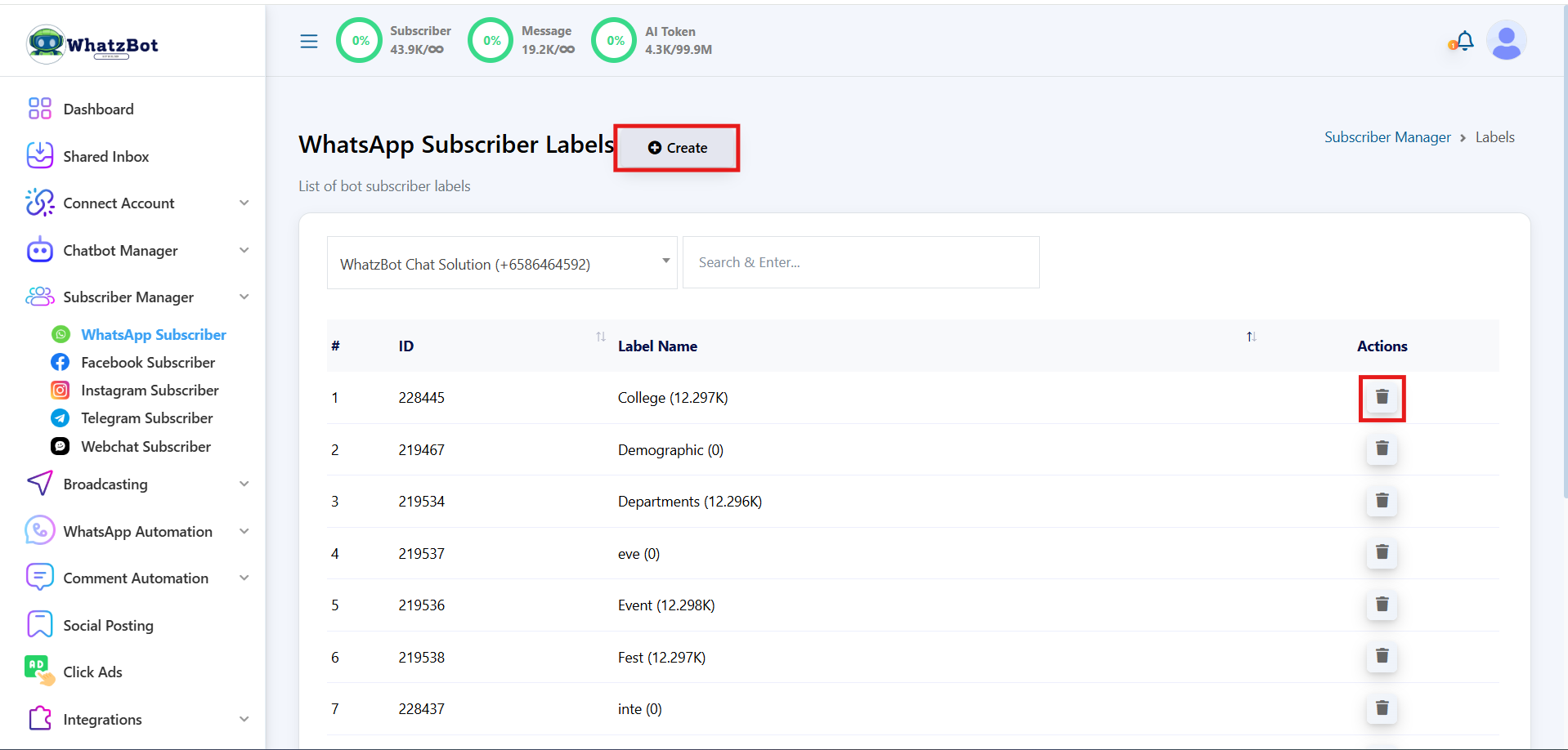
Task: Delete the College label
Action: coord(1382,397)
